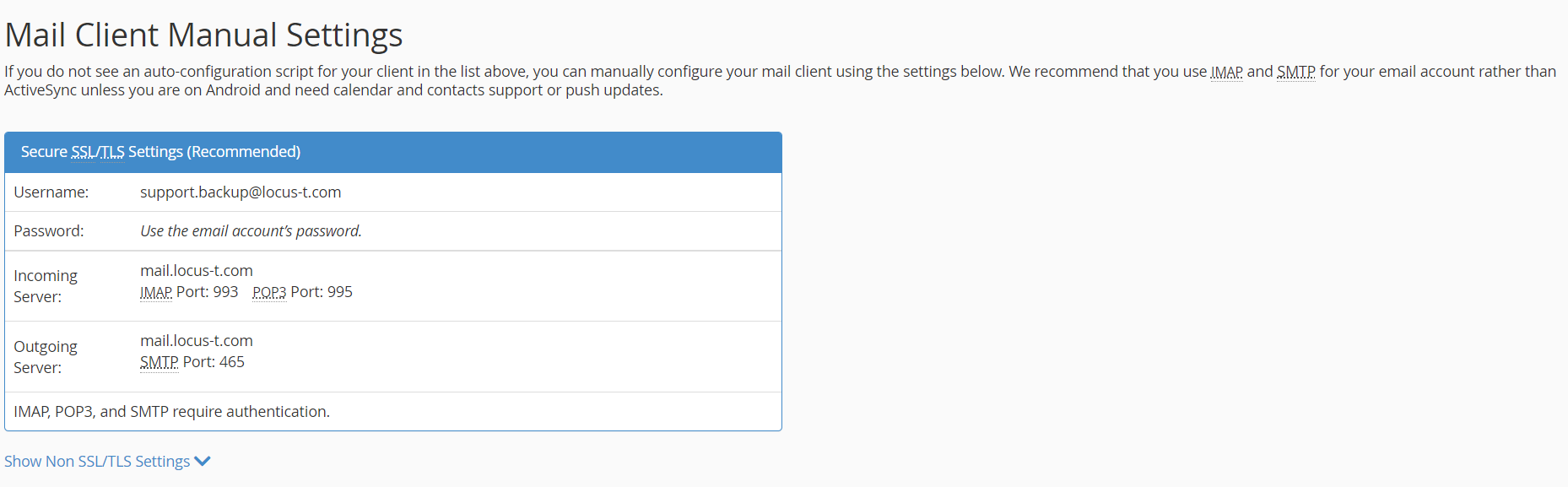Click the SMTP abbreviation in intro paragraph
This screenshot has height=487, width=1568.
click(x=1296, y=72)
